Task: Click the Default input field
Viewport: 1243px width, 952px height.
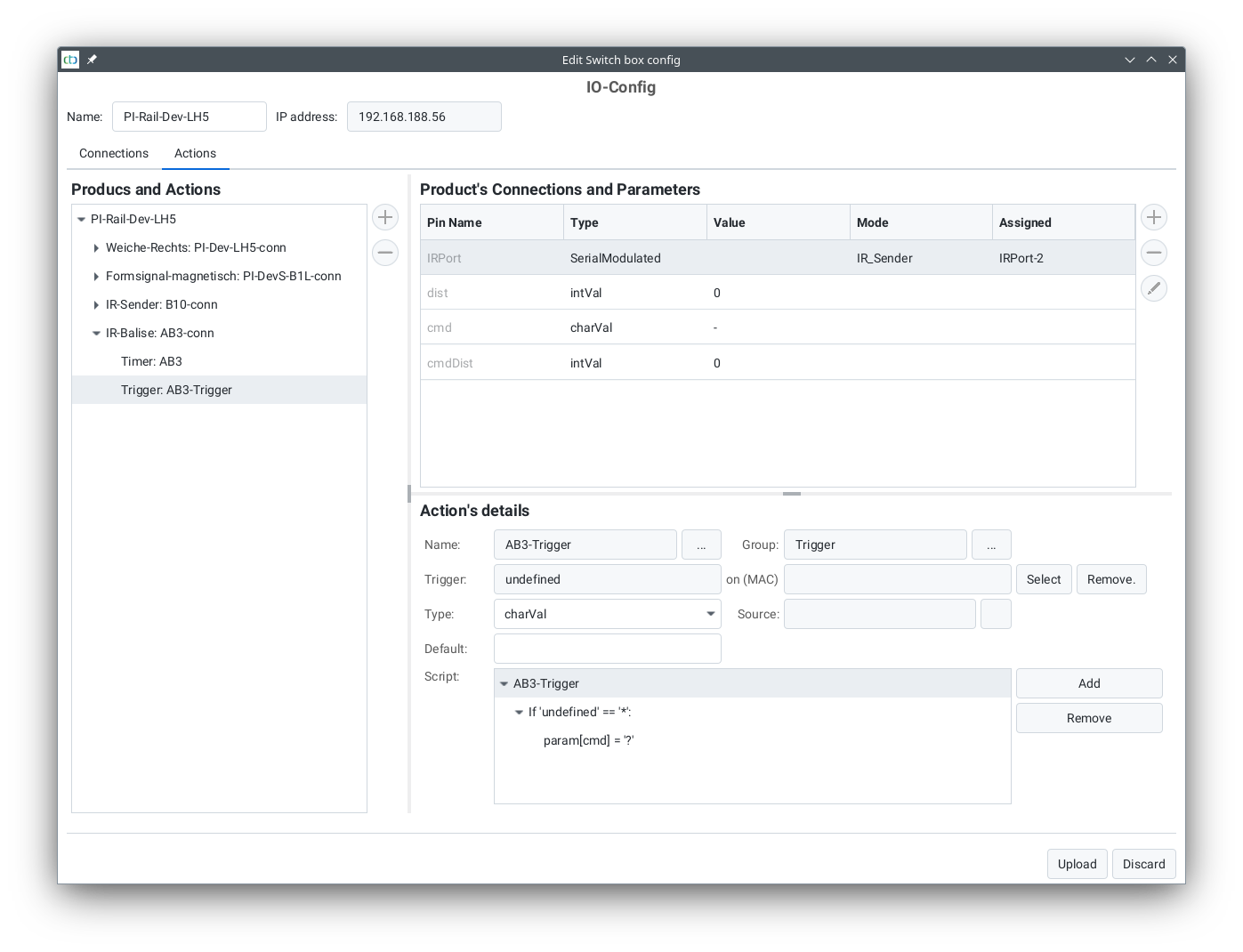Action: click(x=607, y=649)
